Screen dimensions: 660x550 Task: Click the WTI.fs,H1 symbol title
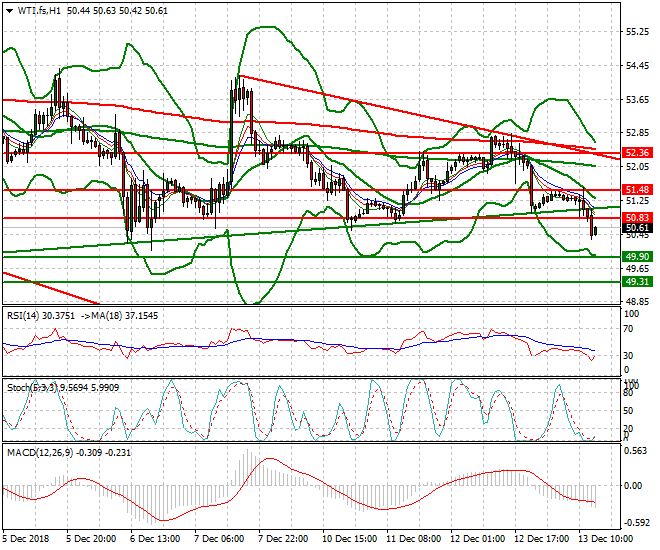[x=39, y=11]
